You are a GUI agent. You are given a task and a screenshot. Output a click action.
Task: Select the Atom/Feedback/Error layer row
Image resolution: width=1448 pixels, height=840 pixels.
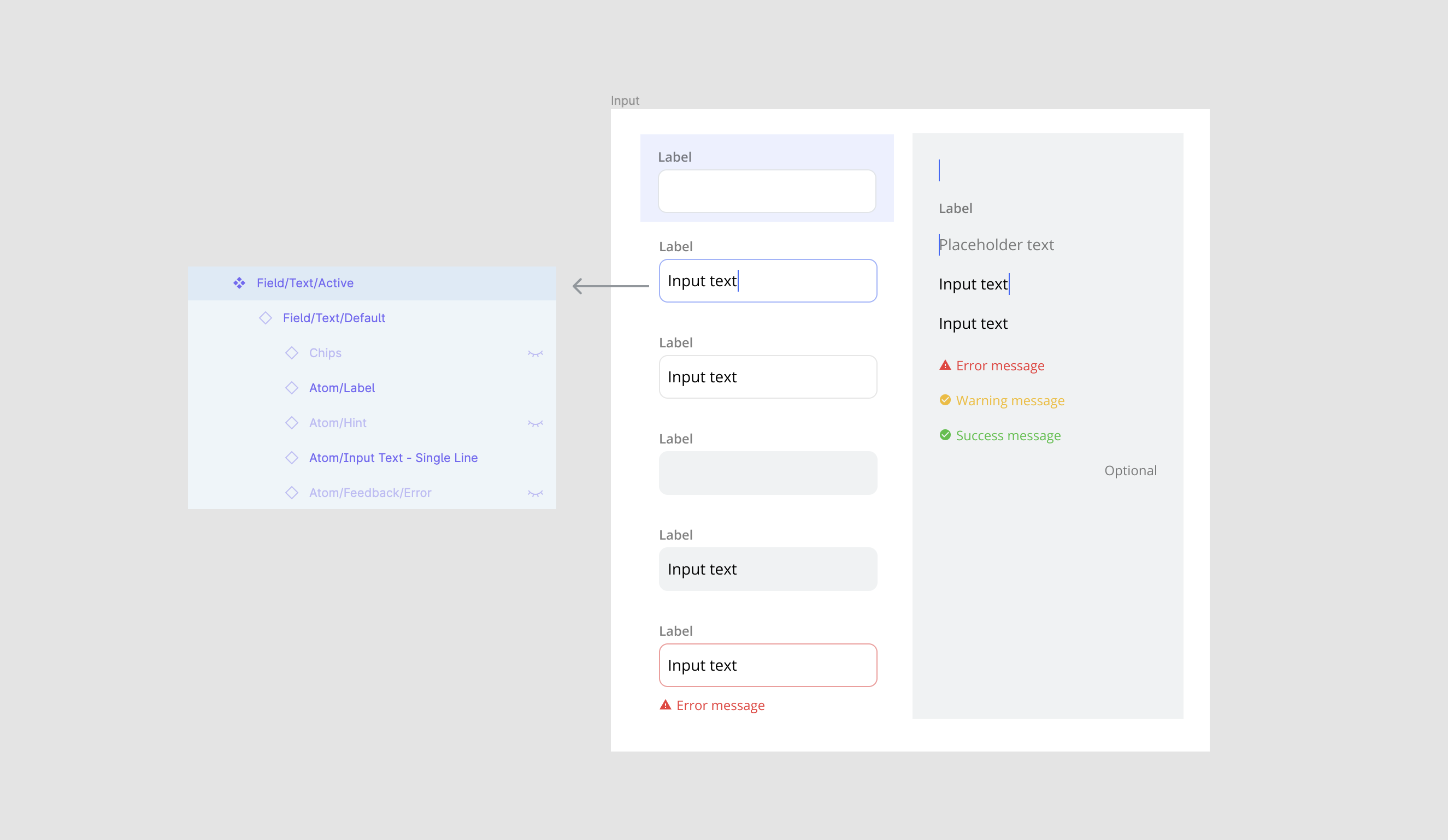point(370,493)
